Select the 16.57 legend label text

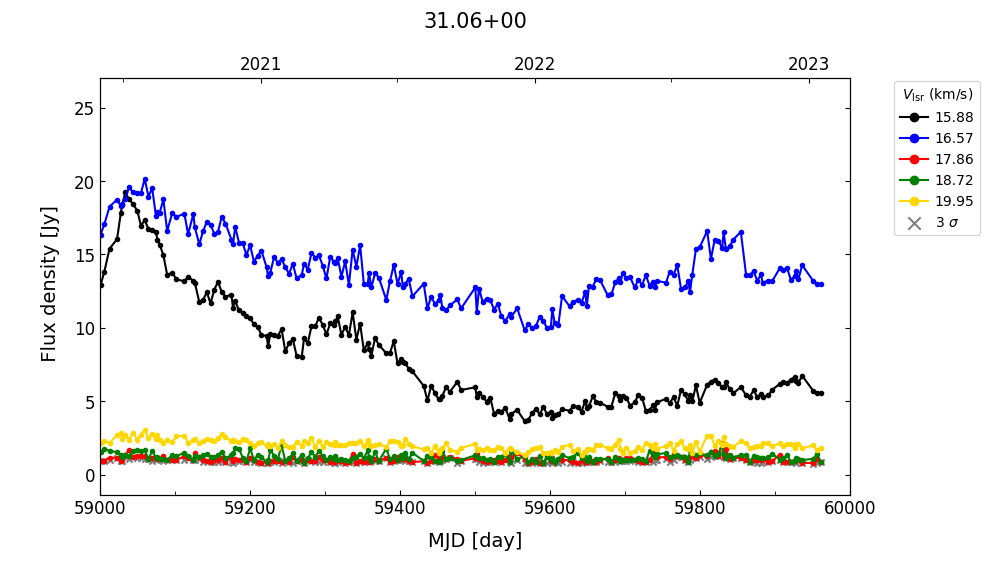pos(953,138)
